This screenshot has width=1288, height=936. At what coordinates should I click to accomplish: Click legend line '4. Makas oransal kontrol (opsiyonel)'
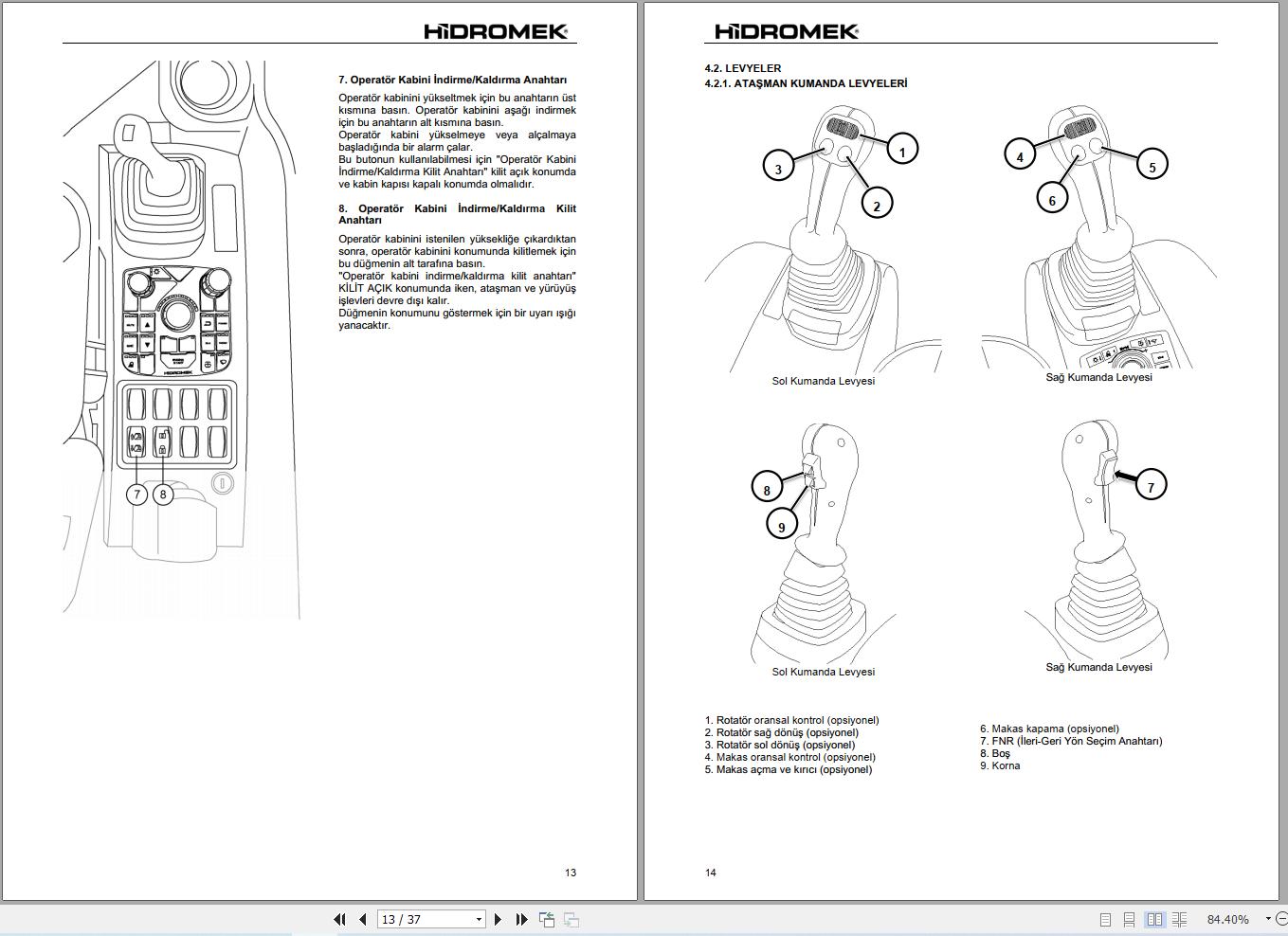789,757
